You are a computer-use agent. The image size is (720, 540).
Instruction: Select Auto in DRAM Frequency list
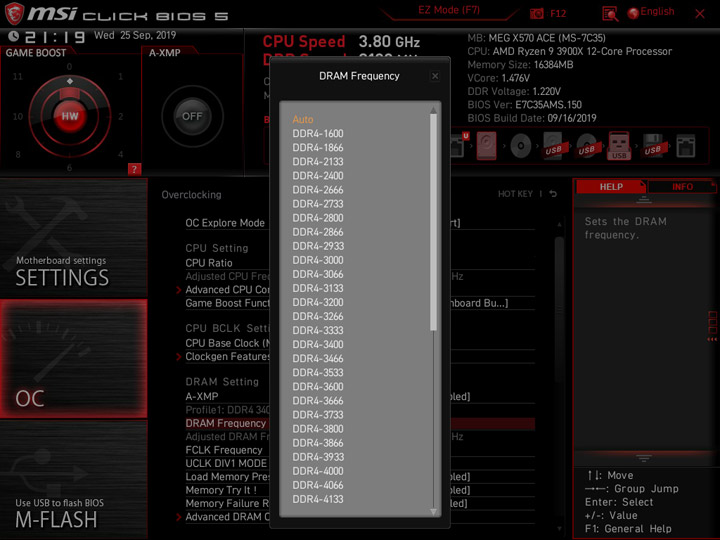tap(303, 119)
